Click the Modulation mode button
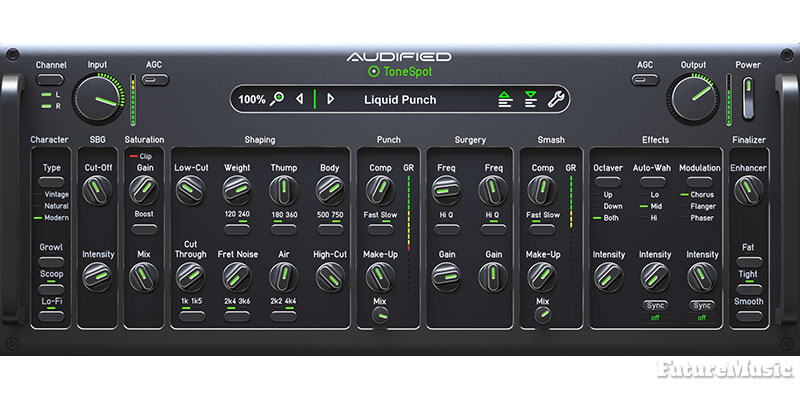The width and height of the screenshot is (800, 400). click(699, 182)
